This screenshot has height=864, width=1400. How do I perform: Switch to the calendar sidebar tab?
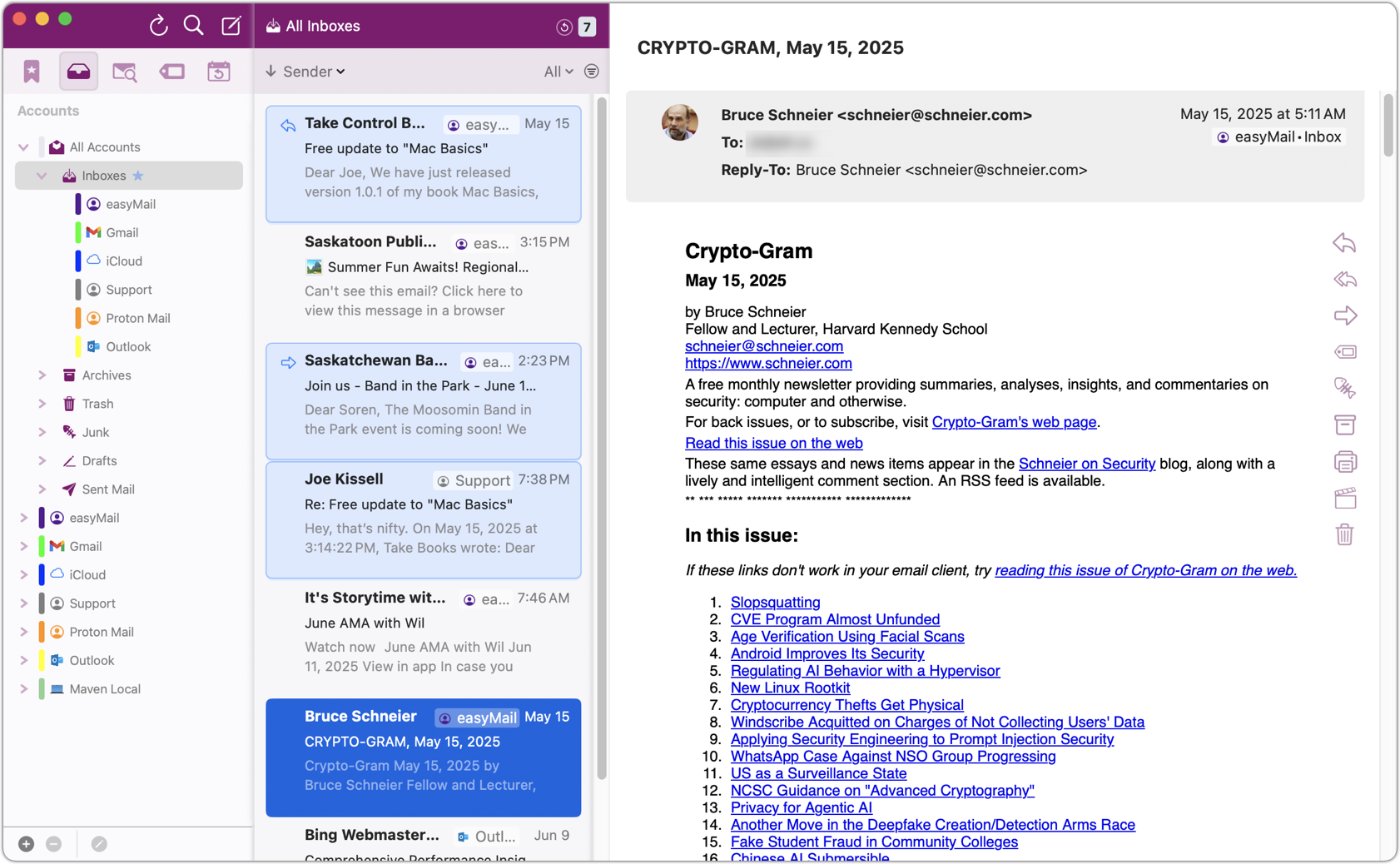[218, 72]
